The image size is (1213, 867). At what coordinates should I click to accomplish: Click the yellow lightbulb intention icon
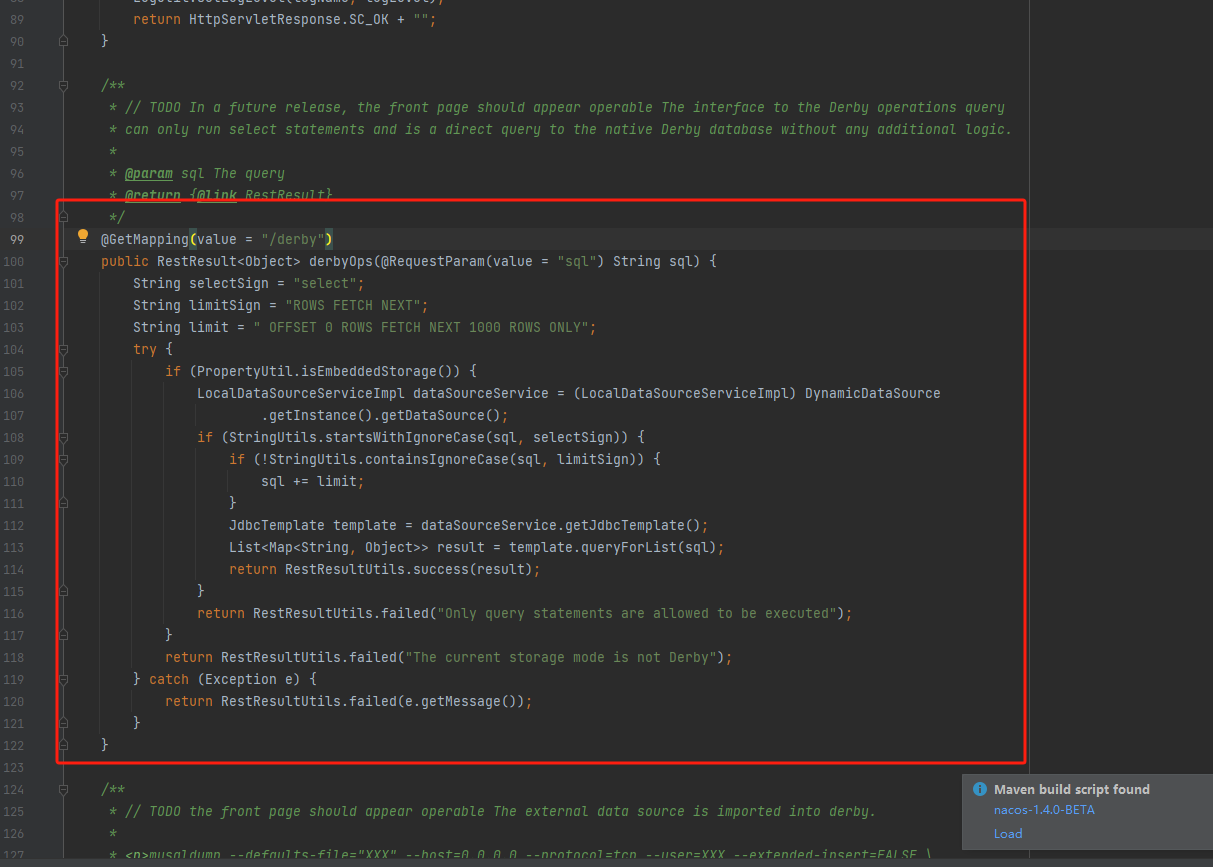[83, 237]
